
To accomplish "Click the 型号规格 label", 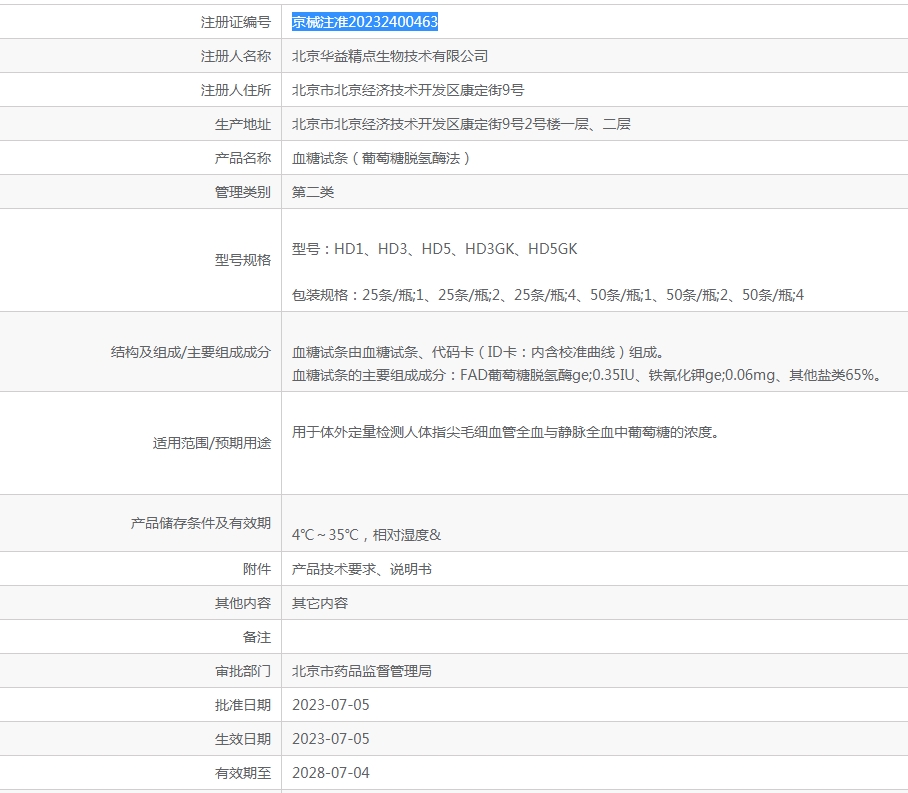I will coord(243,260).
